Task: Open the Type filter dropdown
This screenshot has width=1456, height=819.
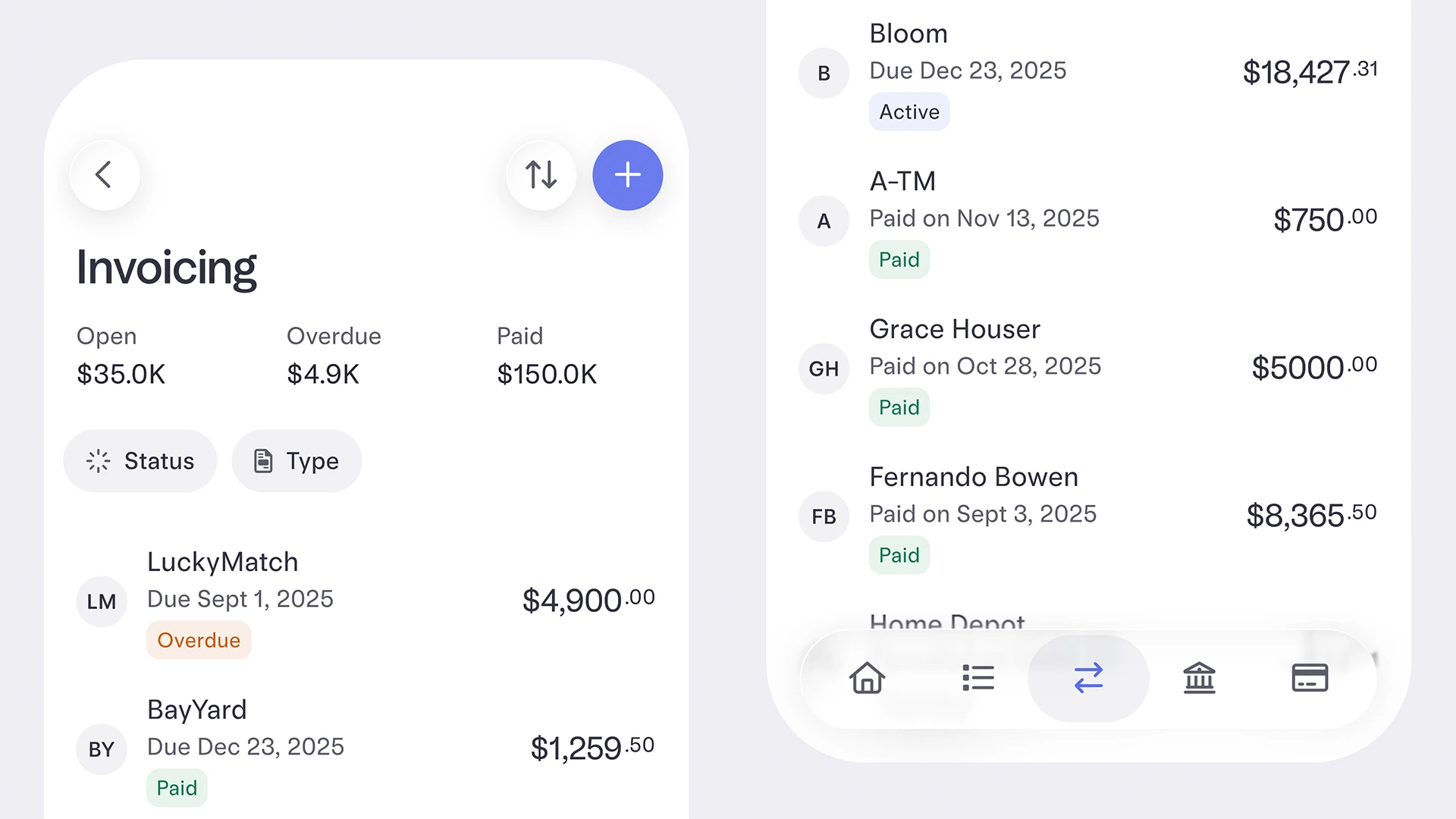Action: tap(297, 460)
